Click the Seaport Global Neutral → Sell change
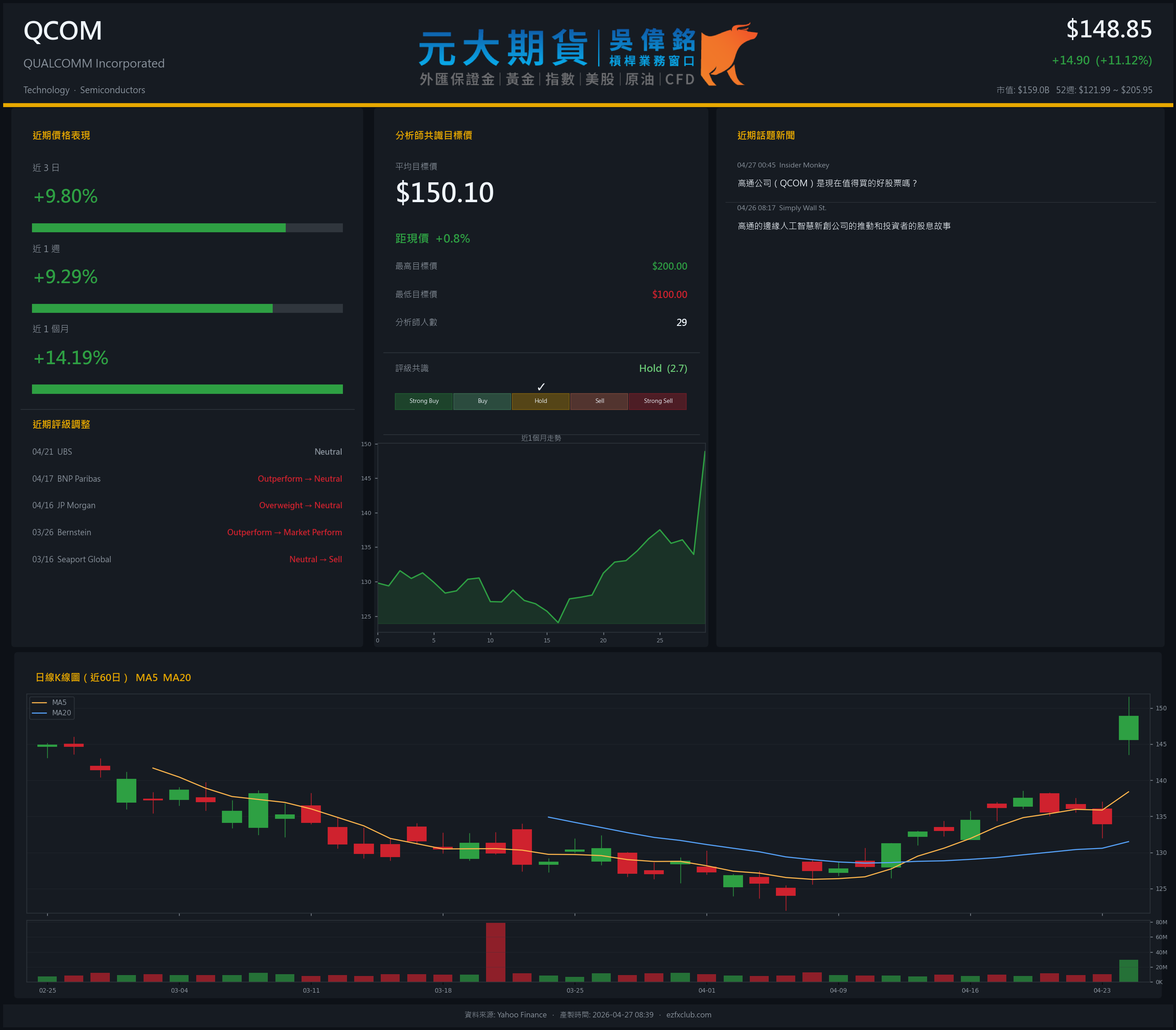 pyautogui.click(x=315, y=559)
